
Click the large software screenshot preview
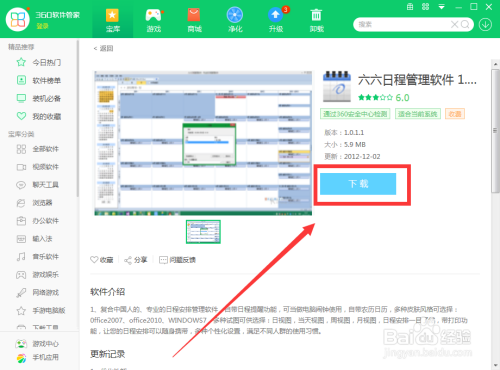point(203,143)
